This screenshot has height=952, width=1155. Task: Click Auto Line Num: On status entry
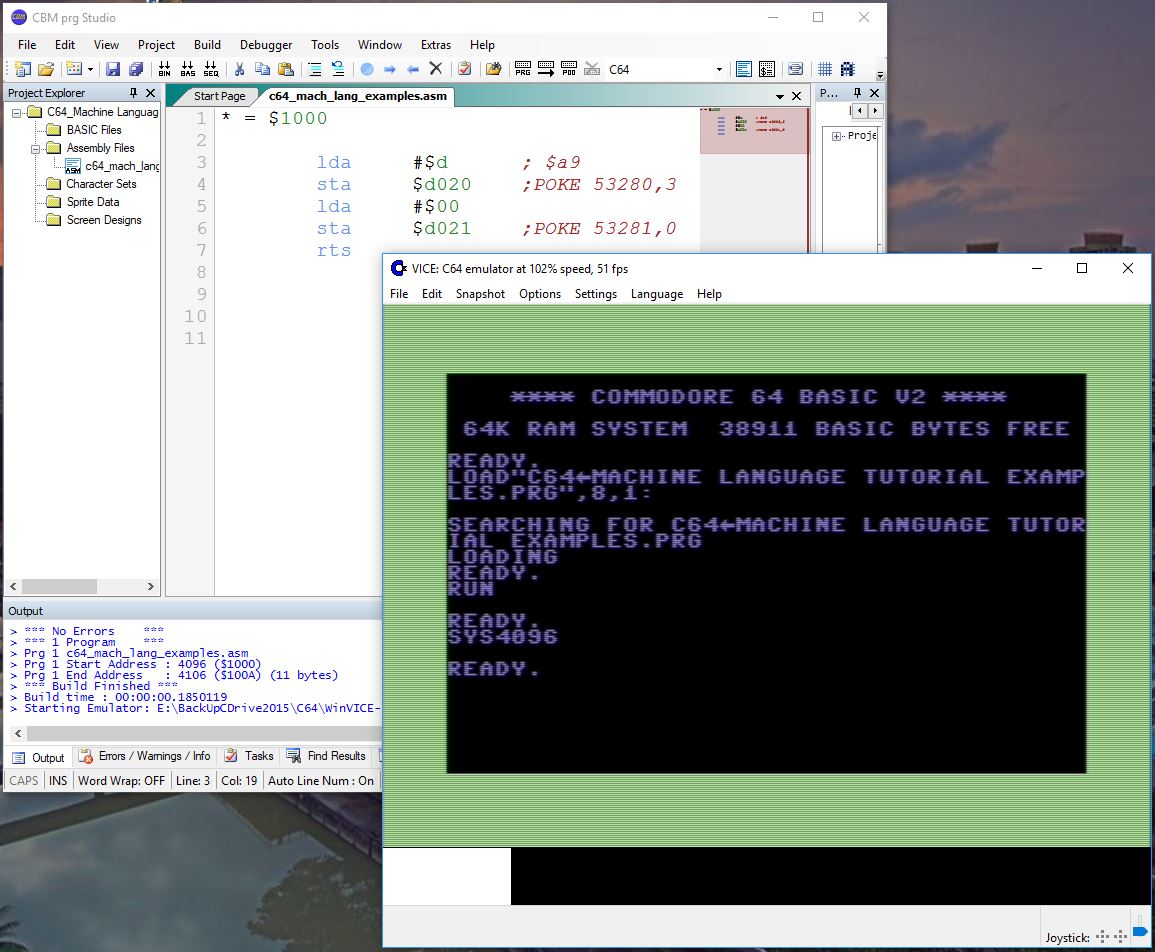click(321, 780)
